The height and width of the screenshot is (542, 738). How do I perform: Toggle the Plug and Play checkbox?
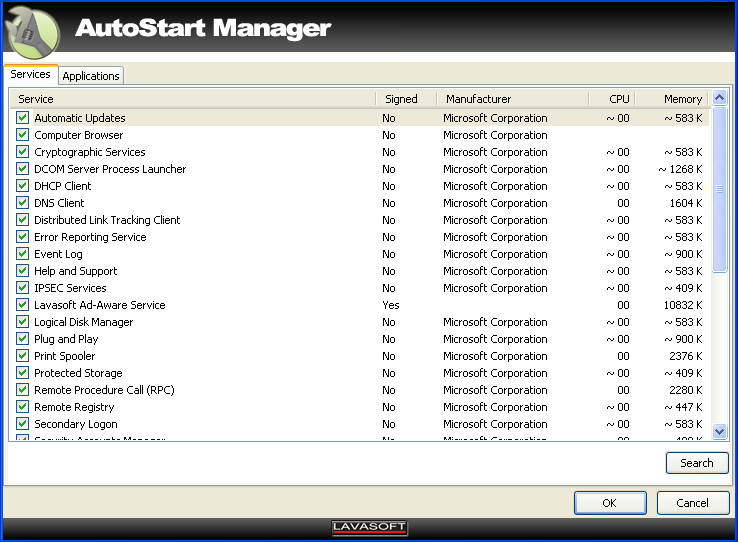point(22,339)
